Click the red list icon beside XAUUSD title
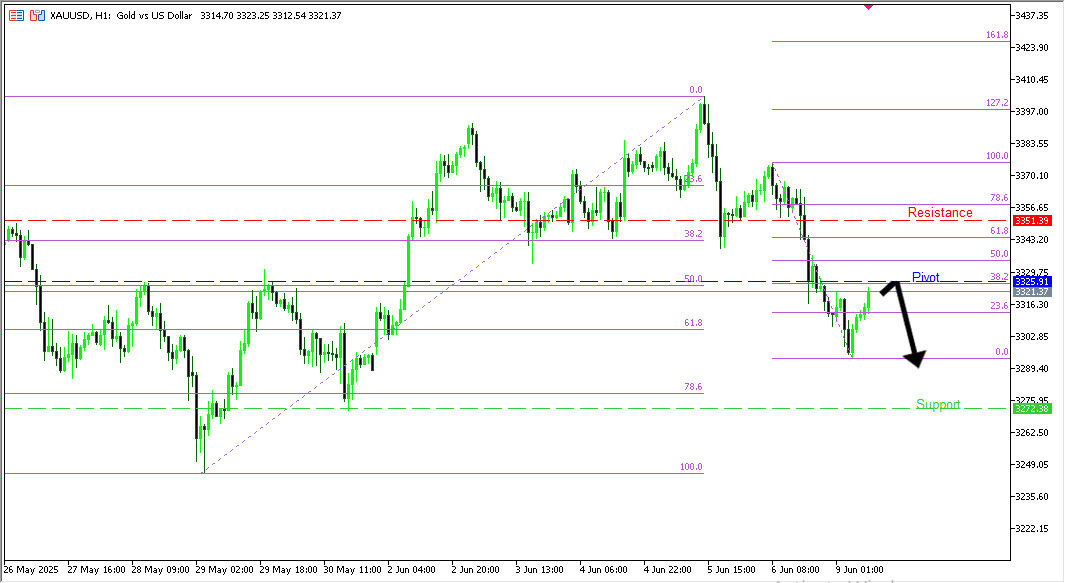Viewport: 1065px width, 583px height. 17,16
